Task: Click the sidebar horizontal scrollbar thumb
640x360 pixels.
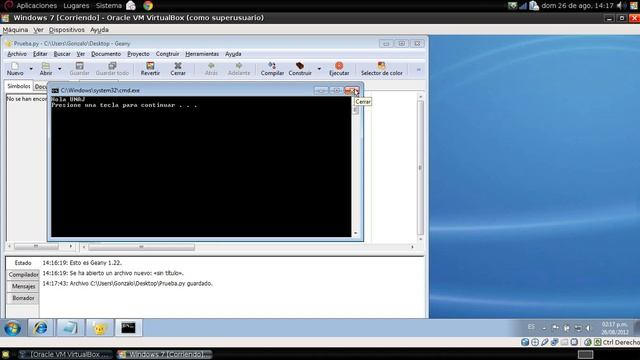Action: (36, 247)
